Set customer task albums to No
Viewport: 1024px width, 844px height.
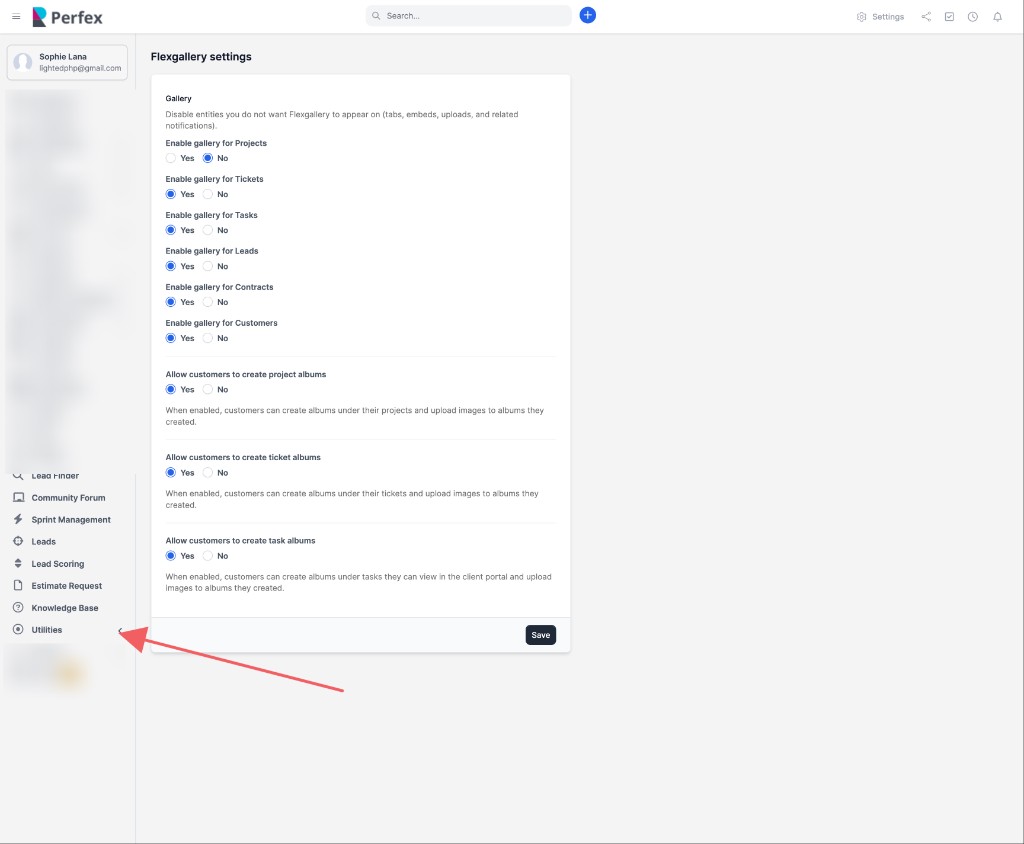coord(208,556)
